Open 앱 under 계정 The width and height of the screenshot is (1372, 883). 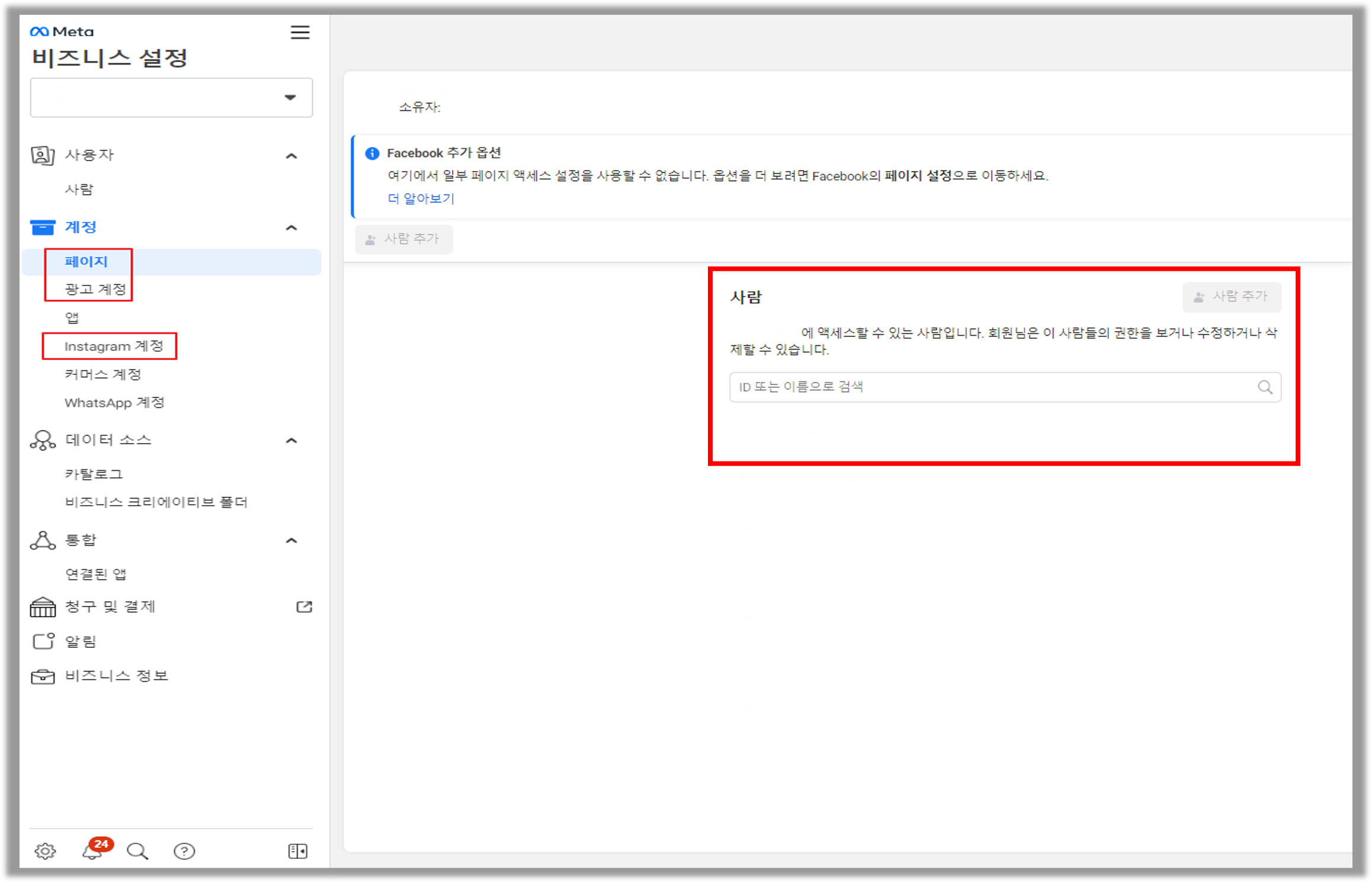pyautogui.click(x=72, y=318)
